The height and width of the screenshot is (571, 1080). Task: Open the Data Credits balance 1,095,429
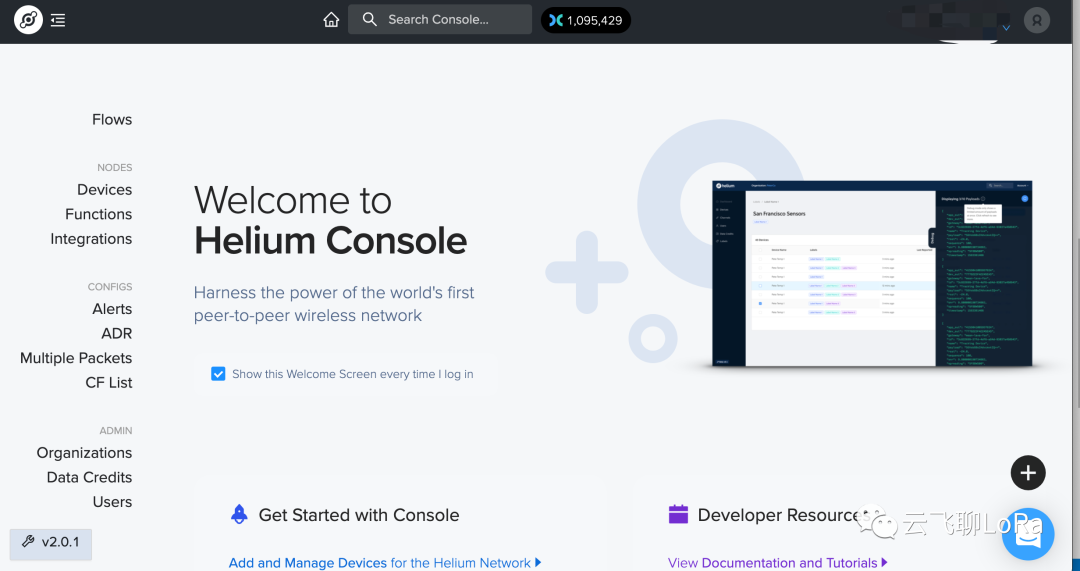click(x=585, y=20)
